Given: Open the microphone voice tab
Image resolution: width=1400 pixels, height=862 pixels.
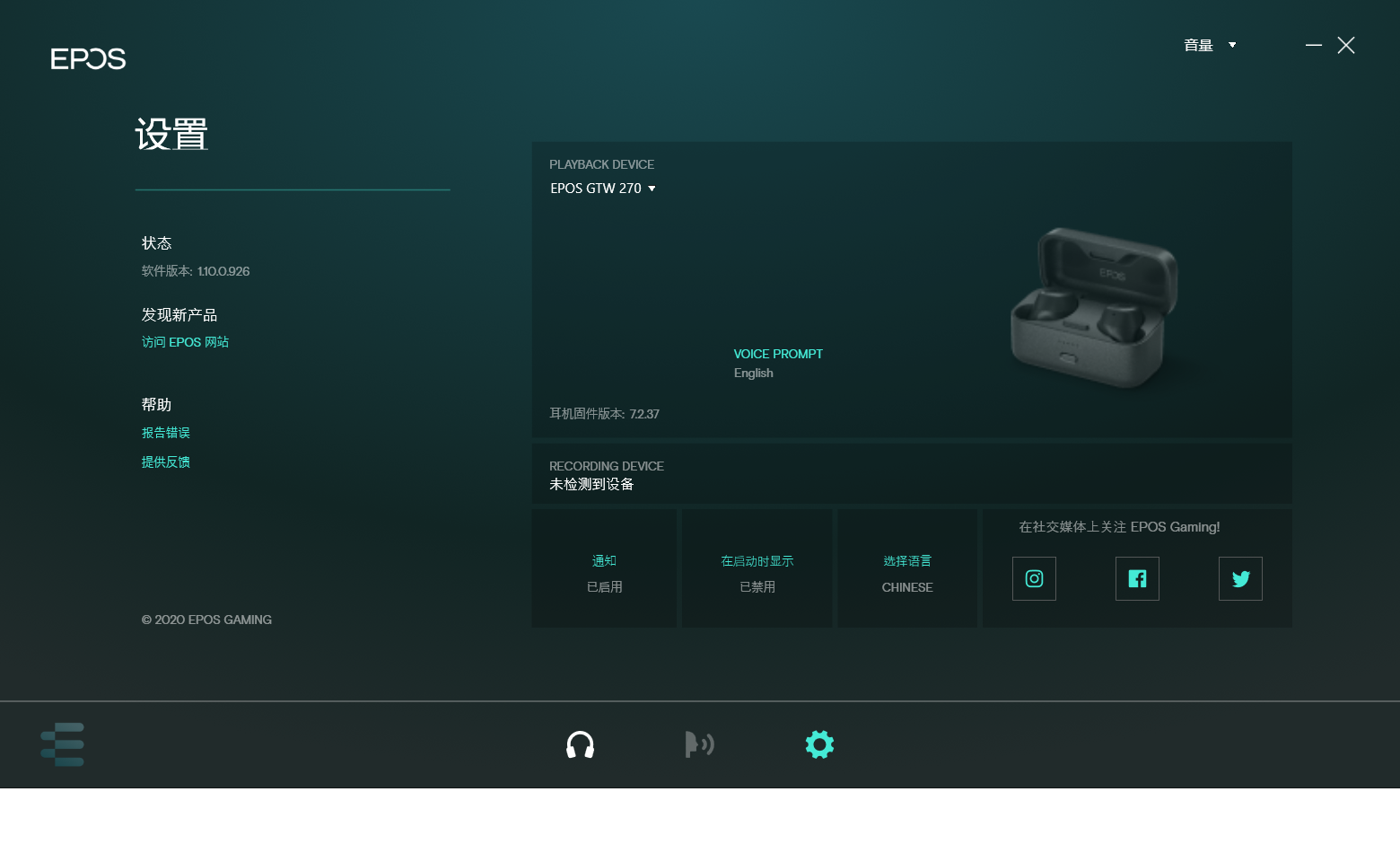Looking at the screenshot, I should [x=699, y=744].
